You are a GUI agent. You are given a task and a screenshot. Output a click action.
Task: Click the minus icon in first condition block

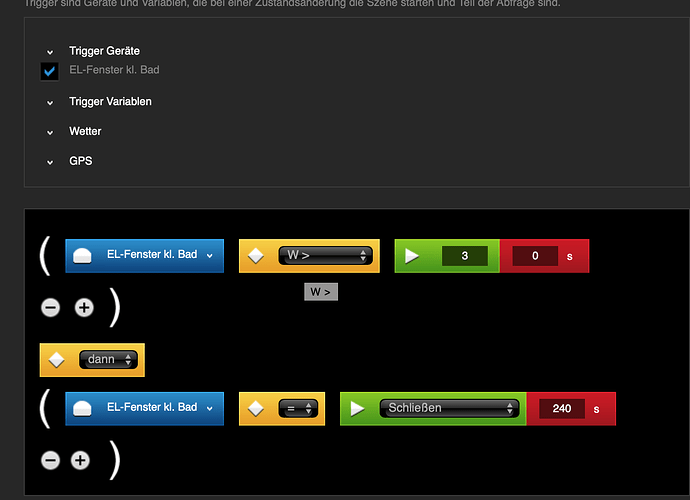51,307
